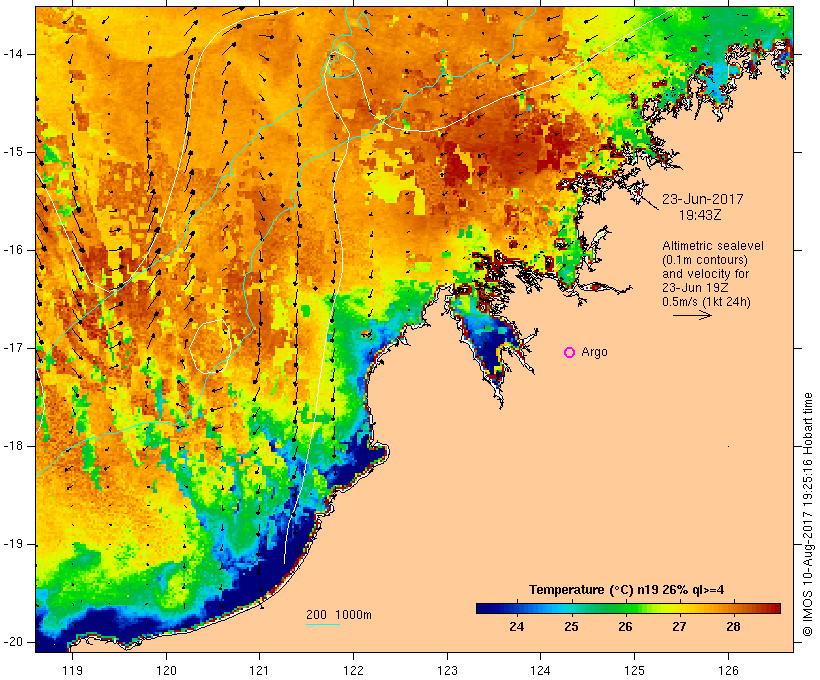Click the colorbar tick label 25

click(571, 627)
